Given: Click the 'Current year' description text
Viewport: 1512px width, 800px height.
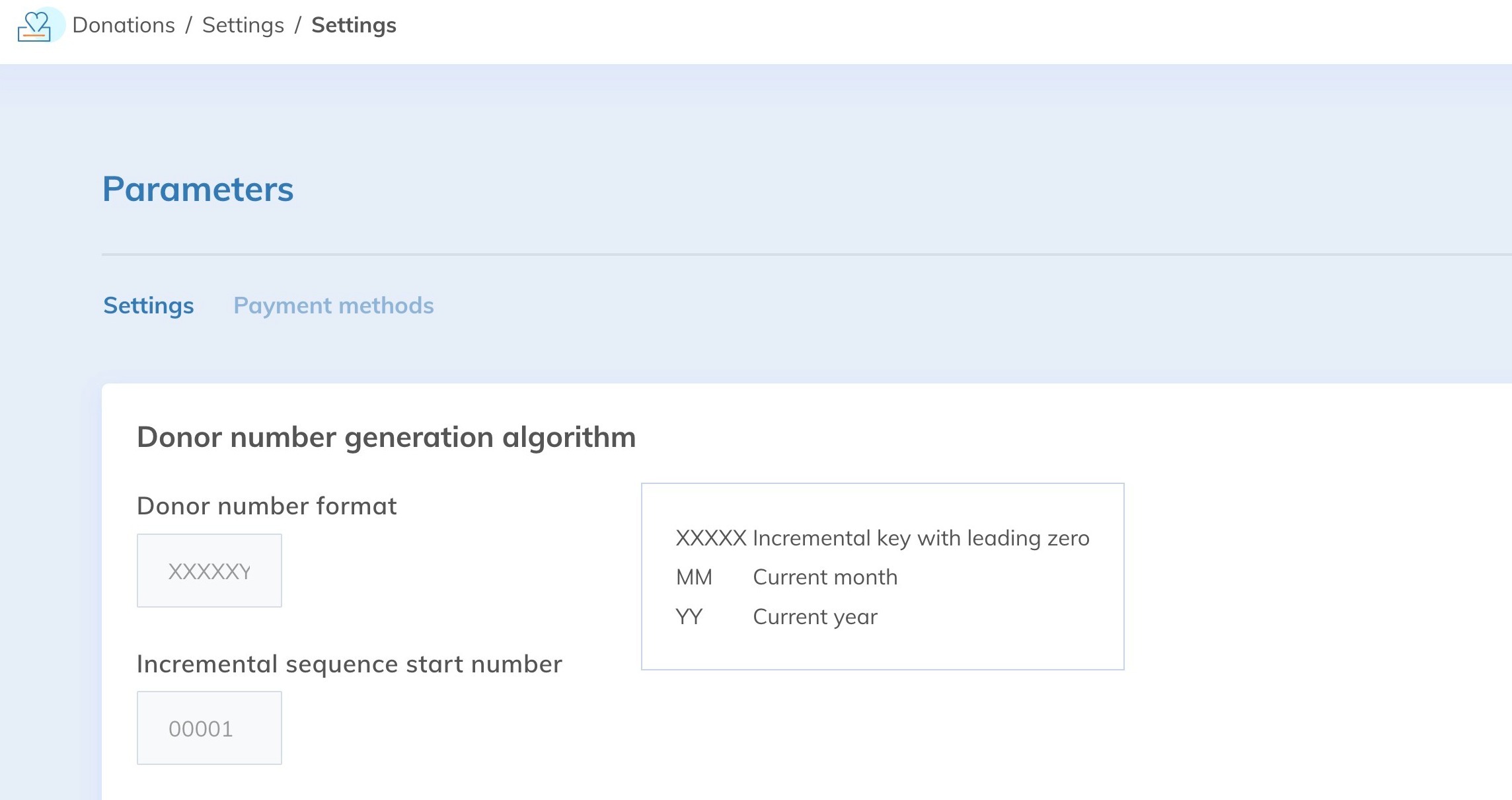Looking at the screenshot, I should (x=815, y=617).
